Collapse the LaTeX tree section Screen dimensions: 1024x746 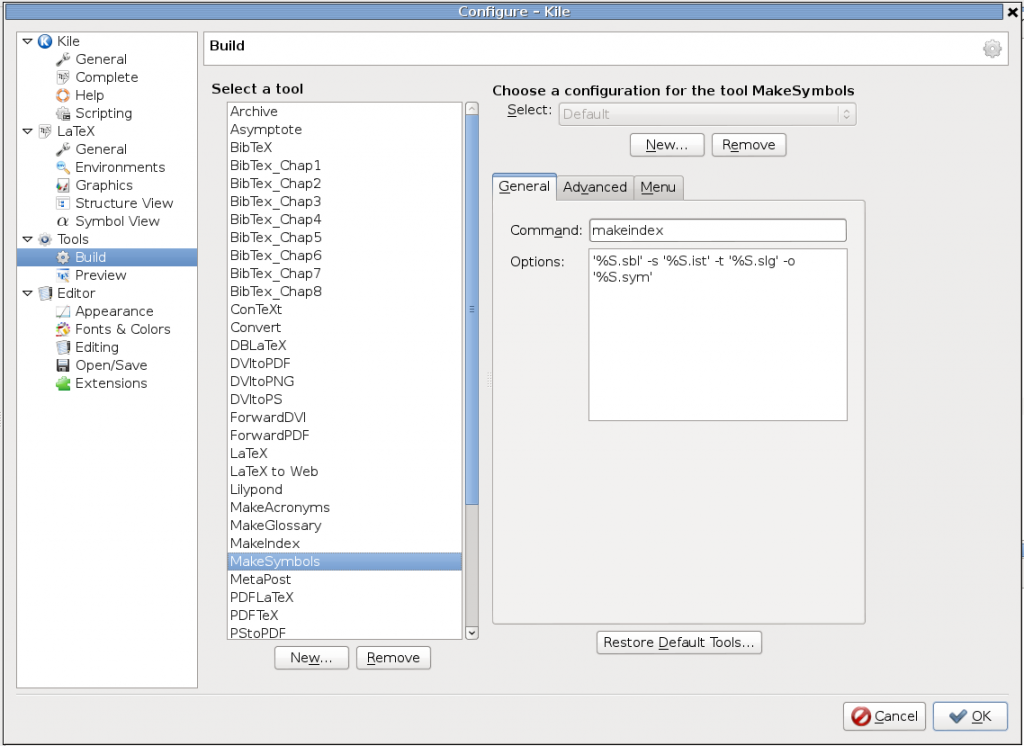pyautogui.click(x=27, y=131)
